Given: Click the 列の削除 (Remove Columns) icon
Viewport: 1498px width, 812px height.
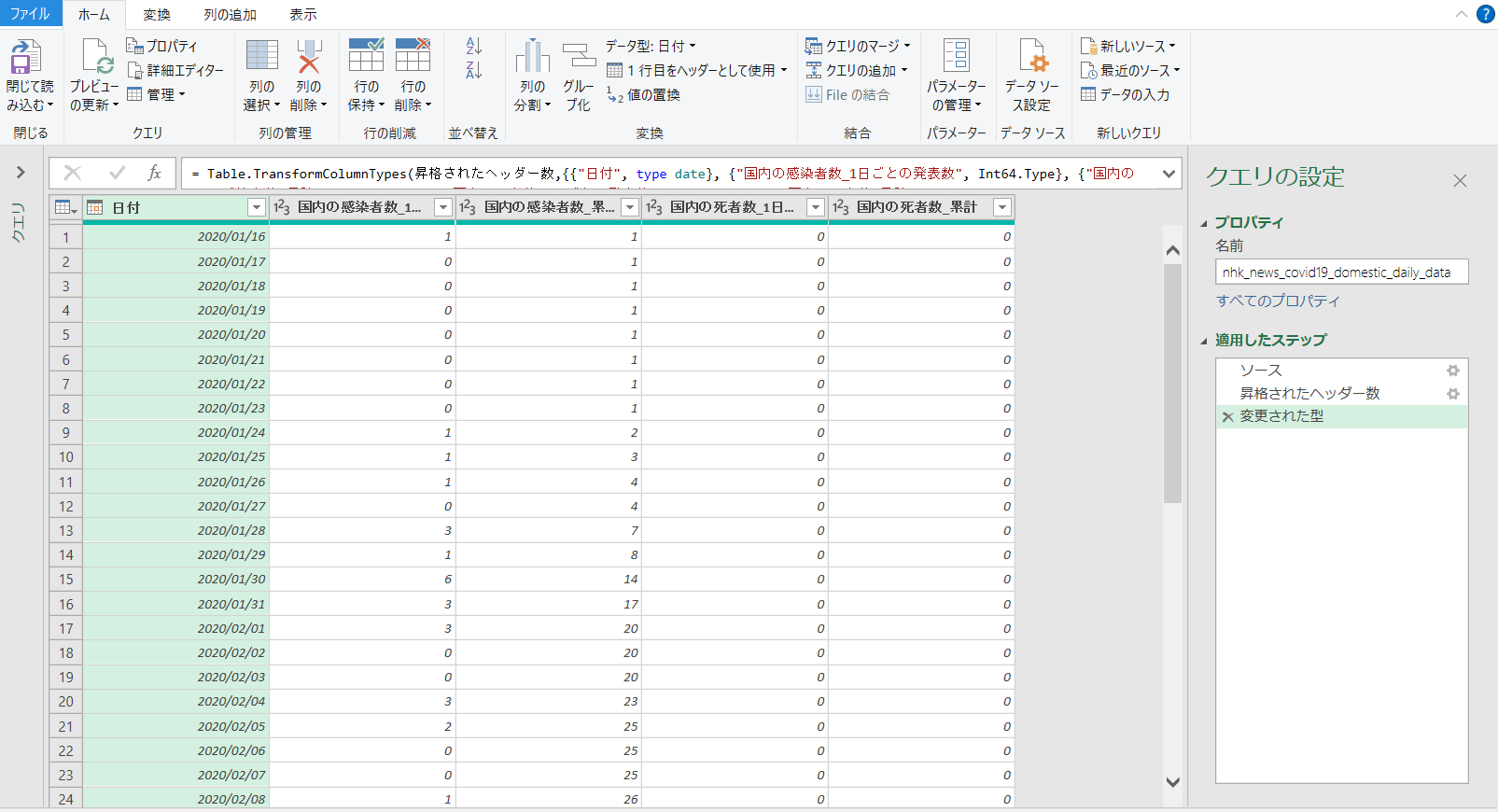Looking at the screenshot, I should click(309, 56).
